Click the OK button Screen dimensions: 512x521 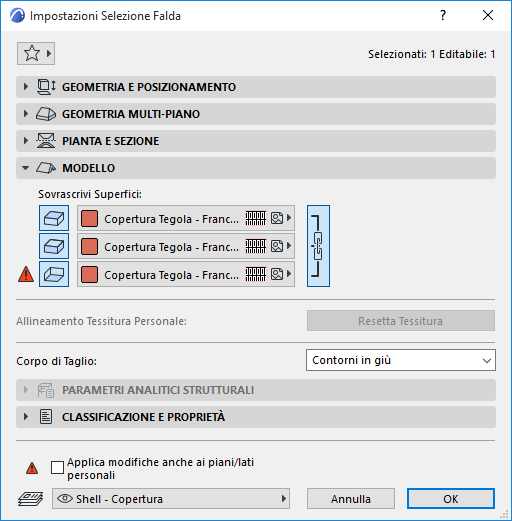(451, 499)
